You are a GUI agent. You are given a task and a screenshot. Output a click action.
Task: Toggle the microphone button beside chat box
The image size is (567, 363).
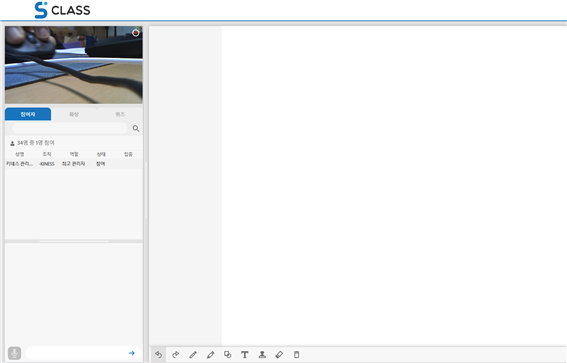14,353
